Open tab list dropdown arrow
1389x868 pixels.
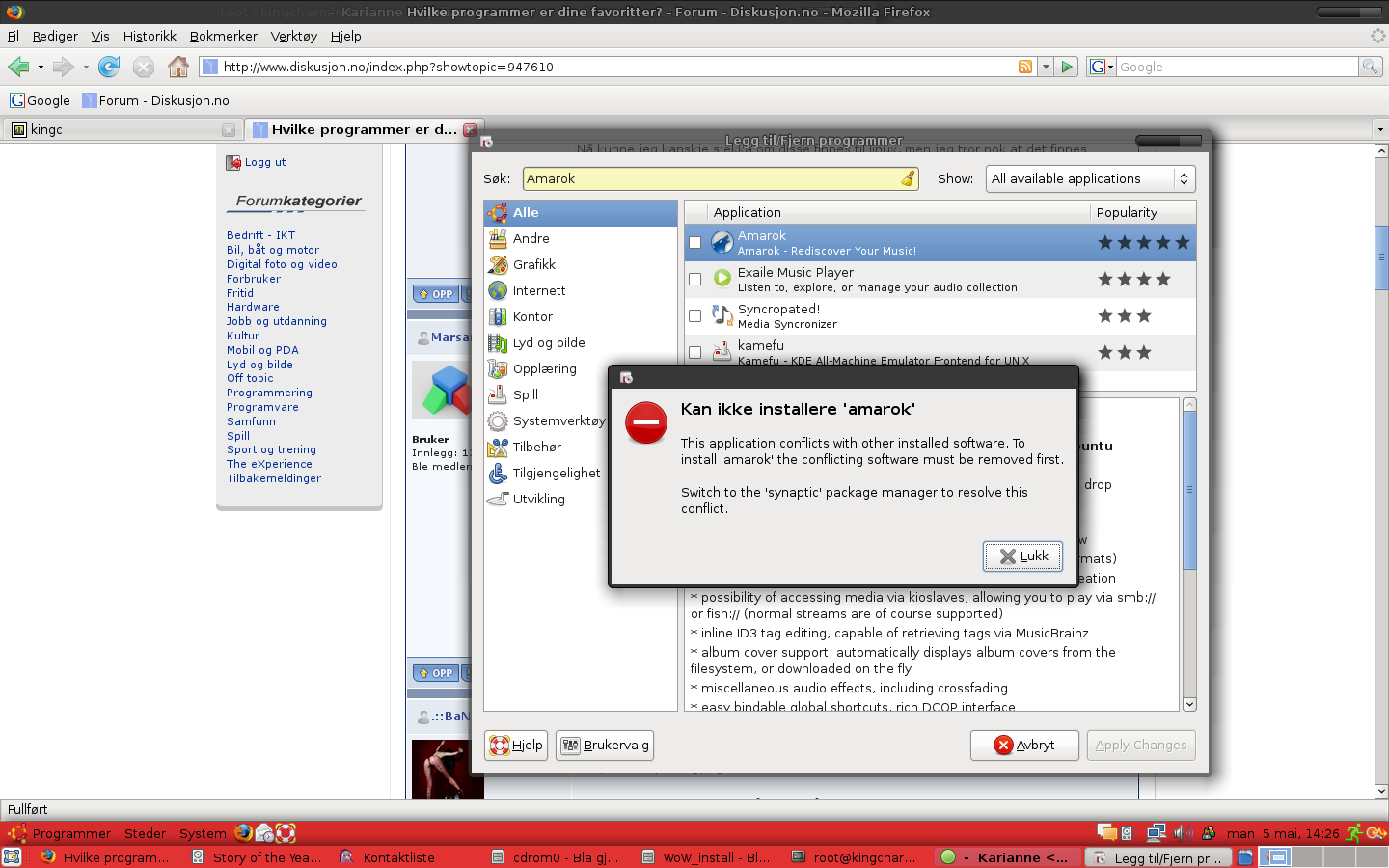1379,129
